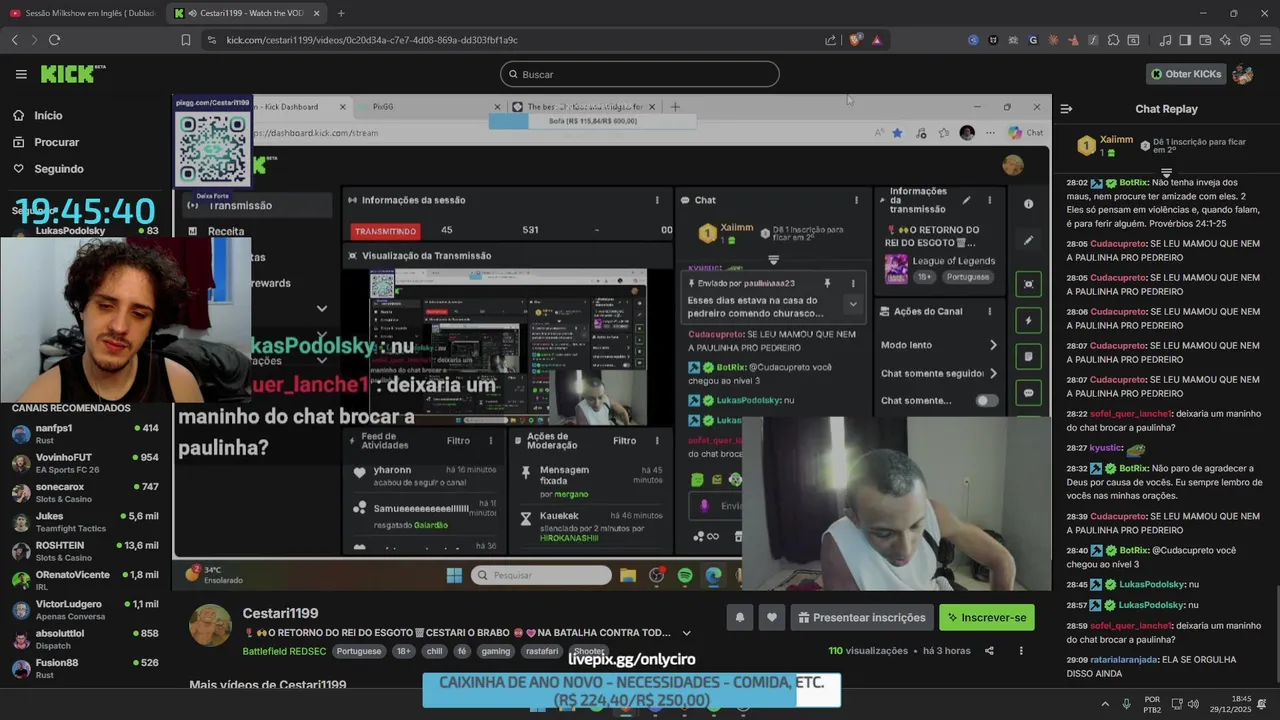1280x720 pixels.
Task: Open a new browser tab
Action: pyautogui.click(x=341, y=13)
